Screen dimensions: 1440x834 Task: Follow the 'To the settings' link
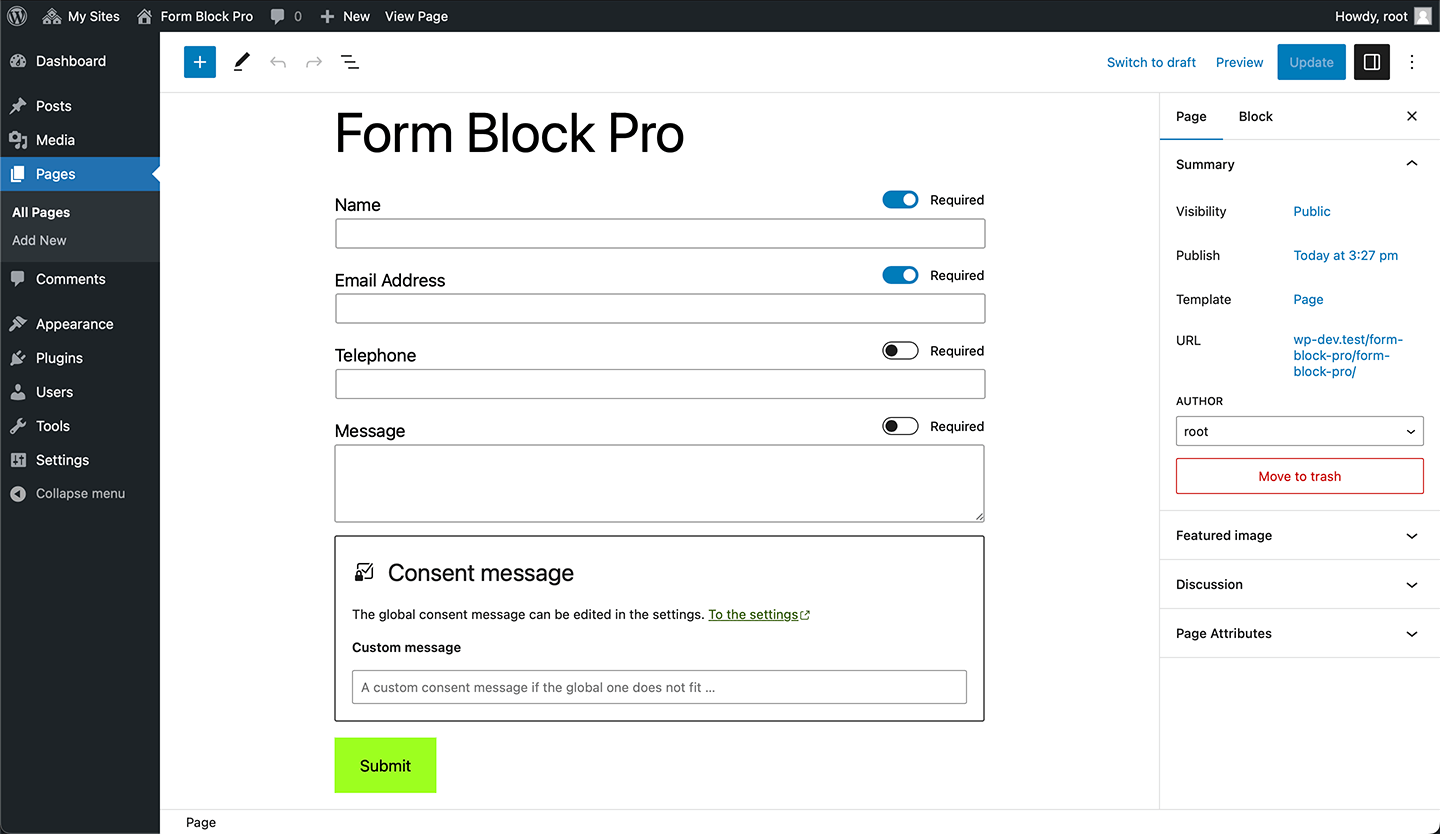753,615
